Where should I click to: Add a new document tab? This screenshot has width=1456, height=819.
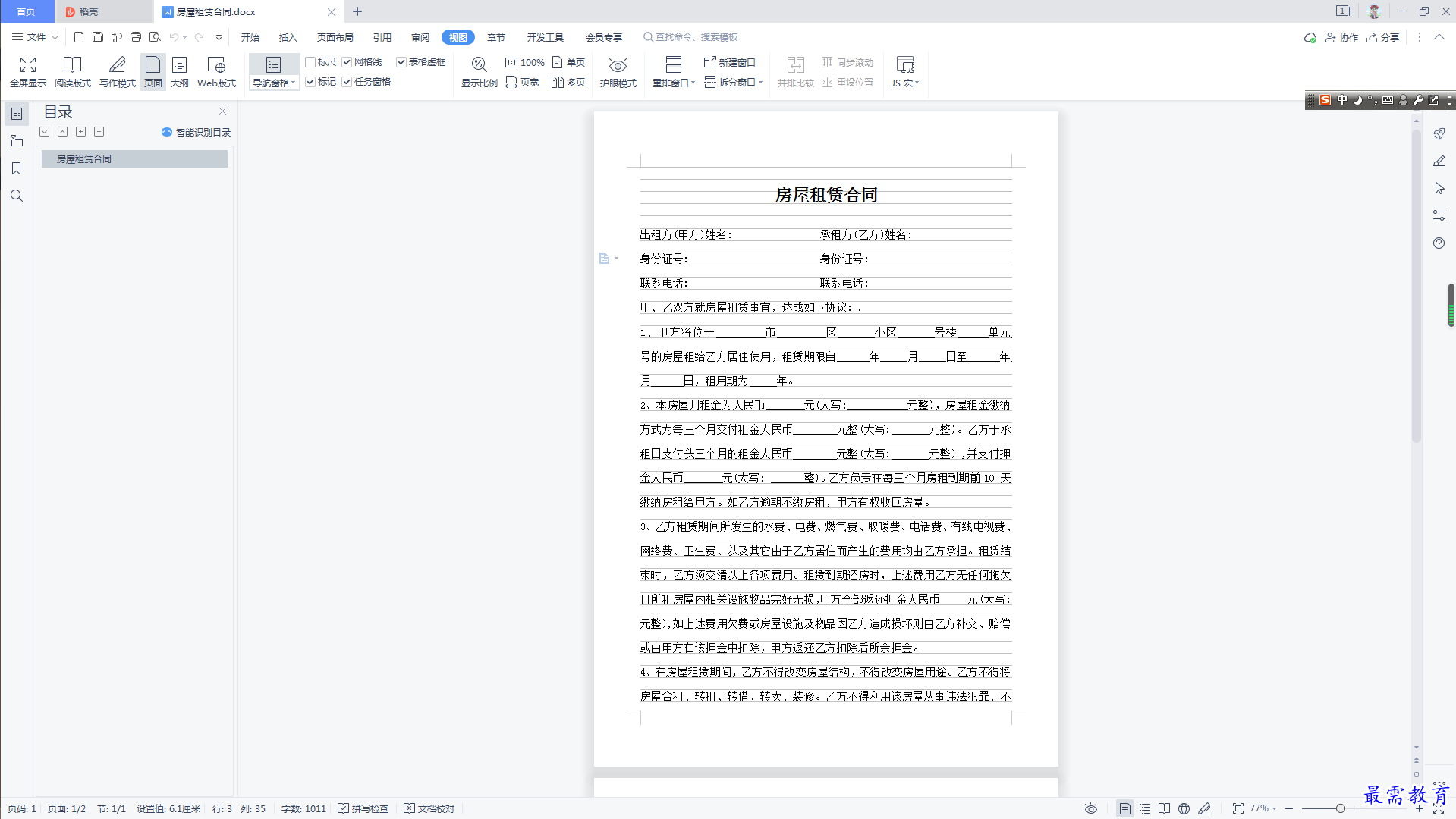pyautogui.click(x=357, y=11)
